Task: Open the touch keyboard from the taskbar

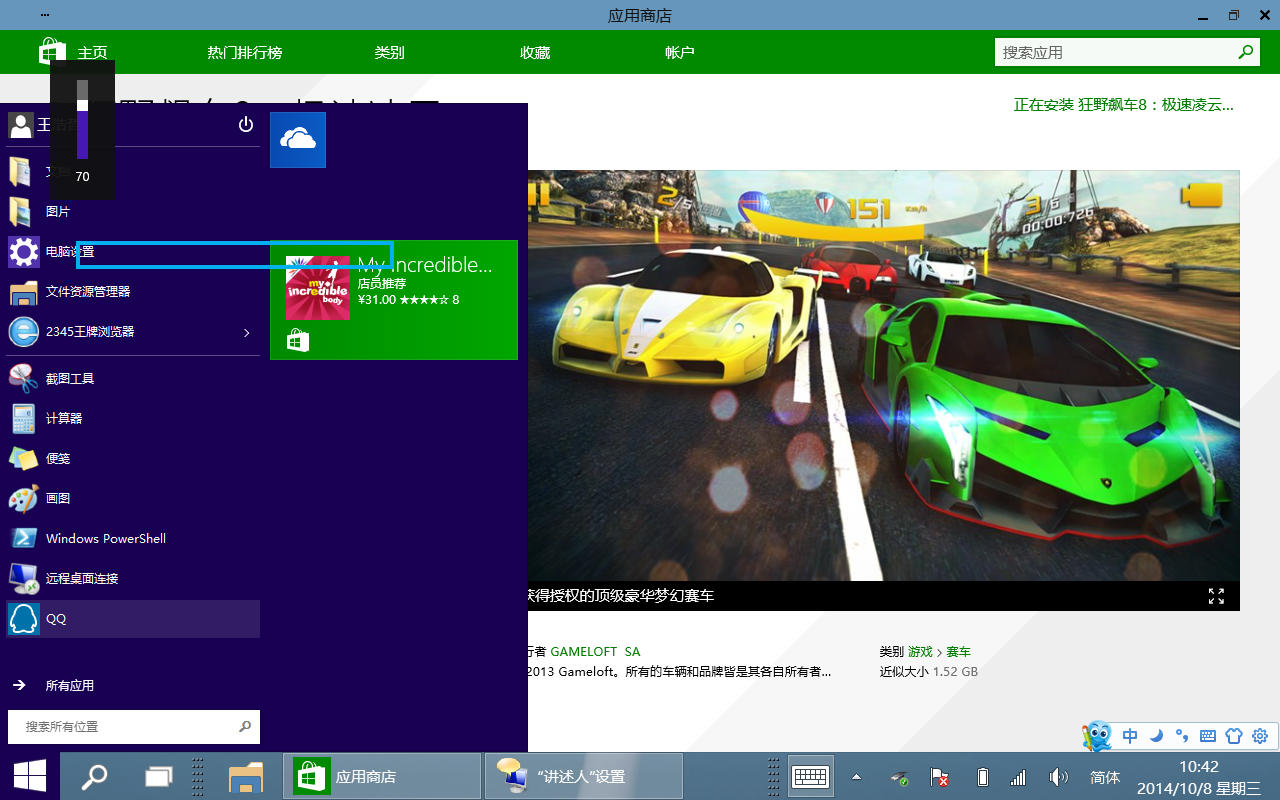Action: pyautogui.click(x=810, y=776)
